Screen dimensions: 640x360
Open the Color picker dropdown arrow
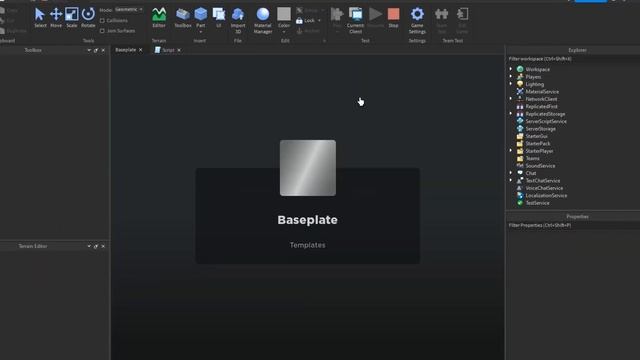[x=284, y=31]
